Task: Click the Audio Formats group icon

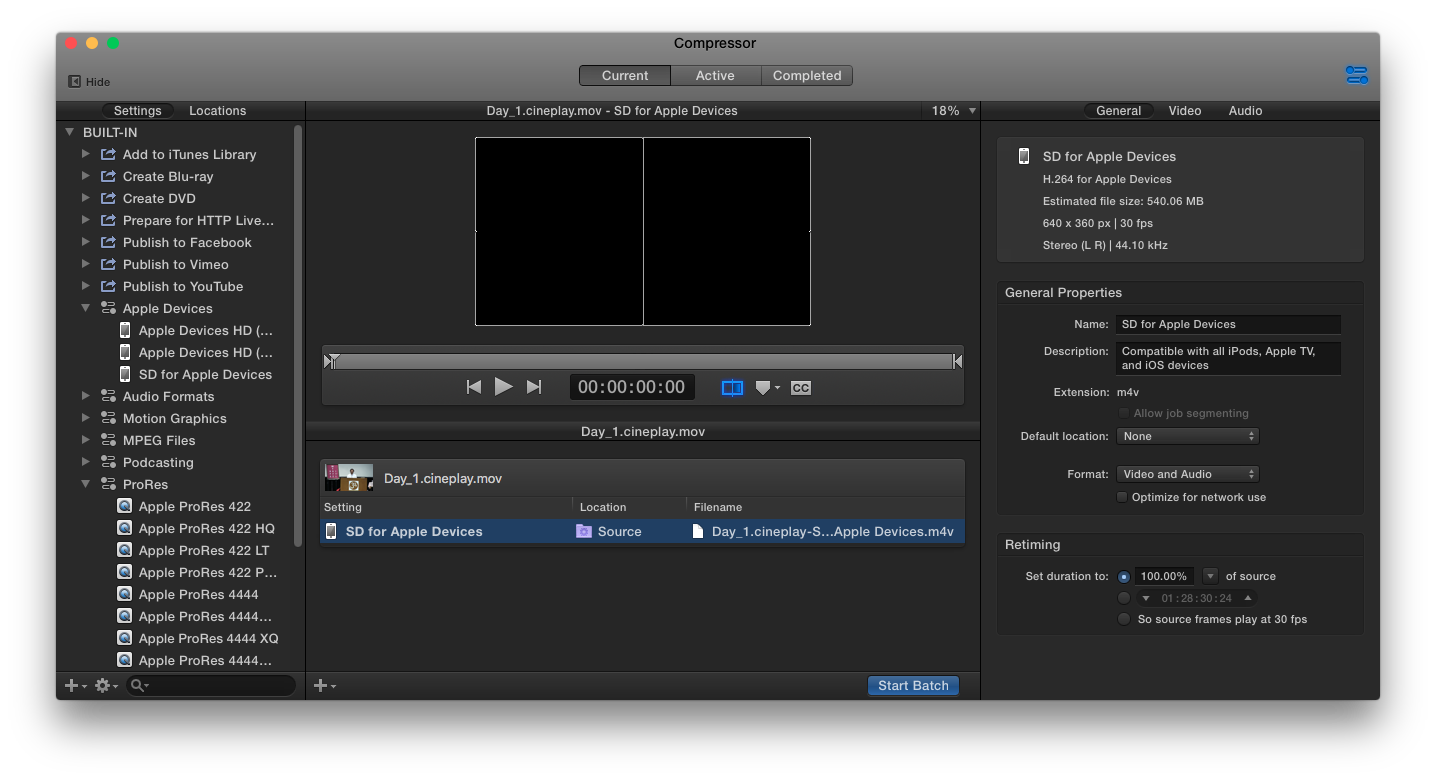Action: pos(108,396)
